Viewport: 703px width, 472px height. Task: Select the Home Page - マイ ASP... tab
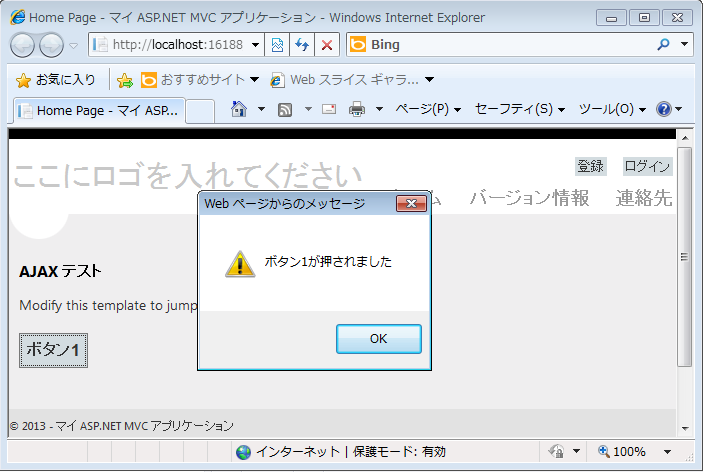[x=100, y=110]
